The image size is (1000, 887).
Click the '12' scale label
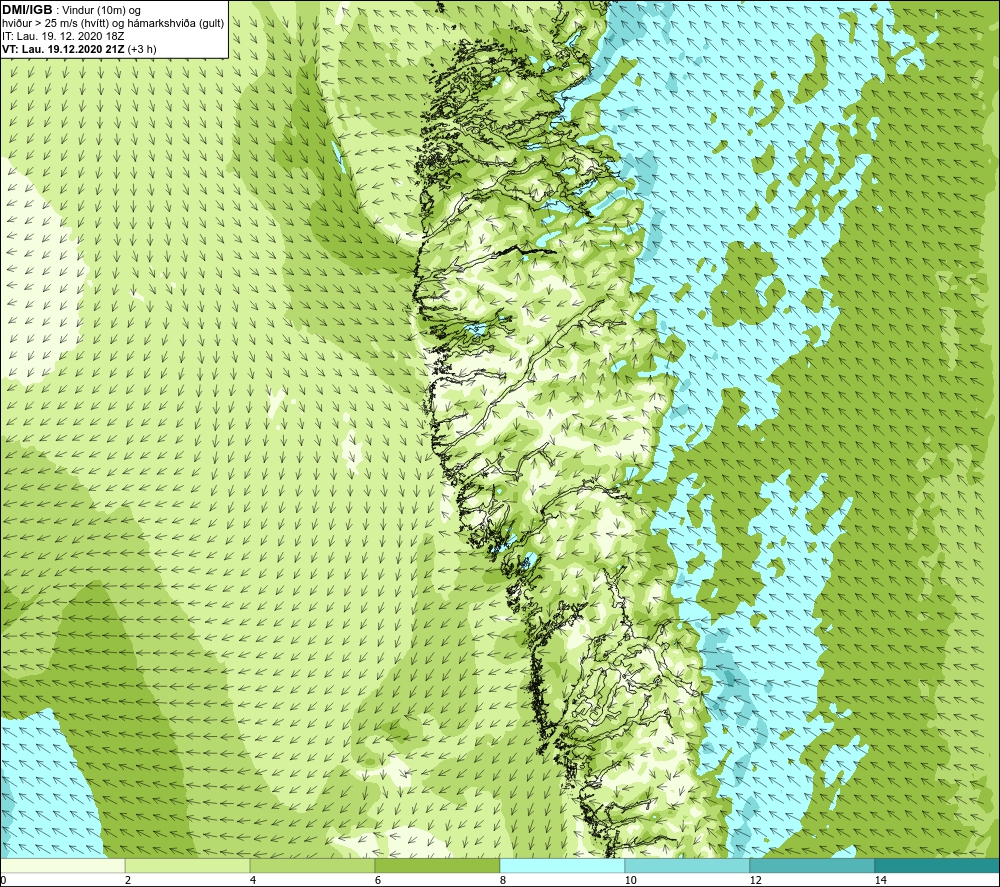pyautogui.click(x=755, y=880)
